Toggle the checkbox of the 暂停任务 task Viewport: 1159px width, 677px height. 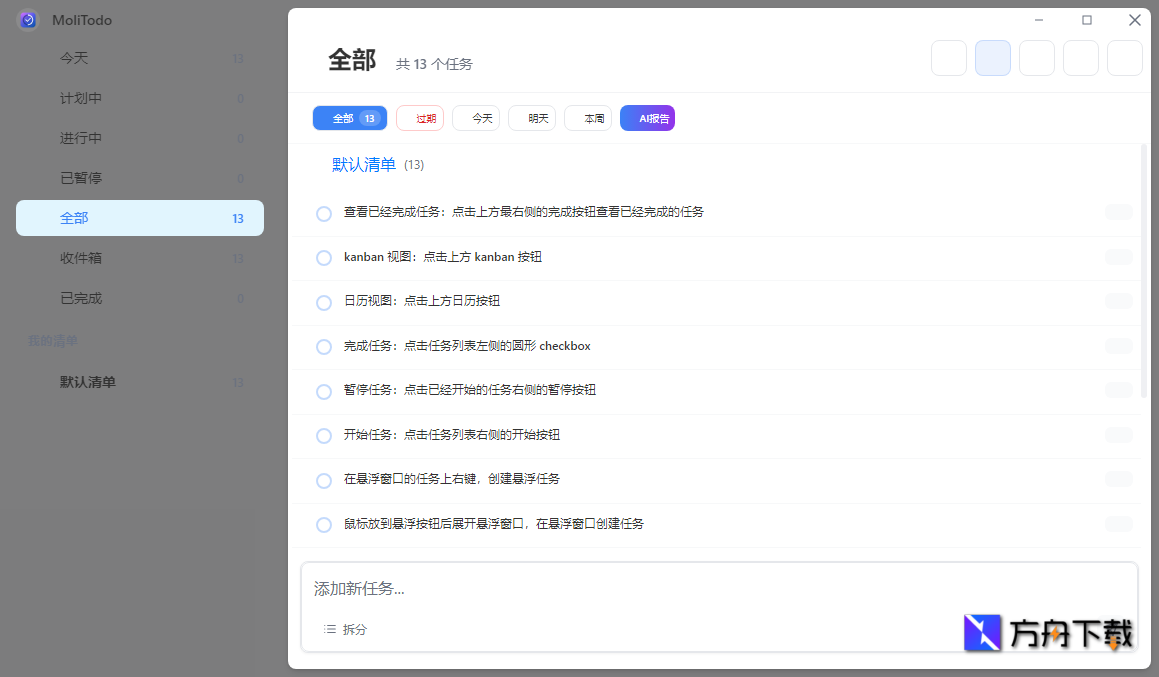323,390
